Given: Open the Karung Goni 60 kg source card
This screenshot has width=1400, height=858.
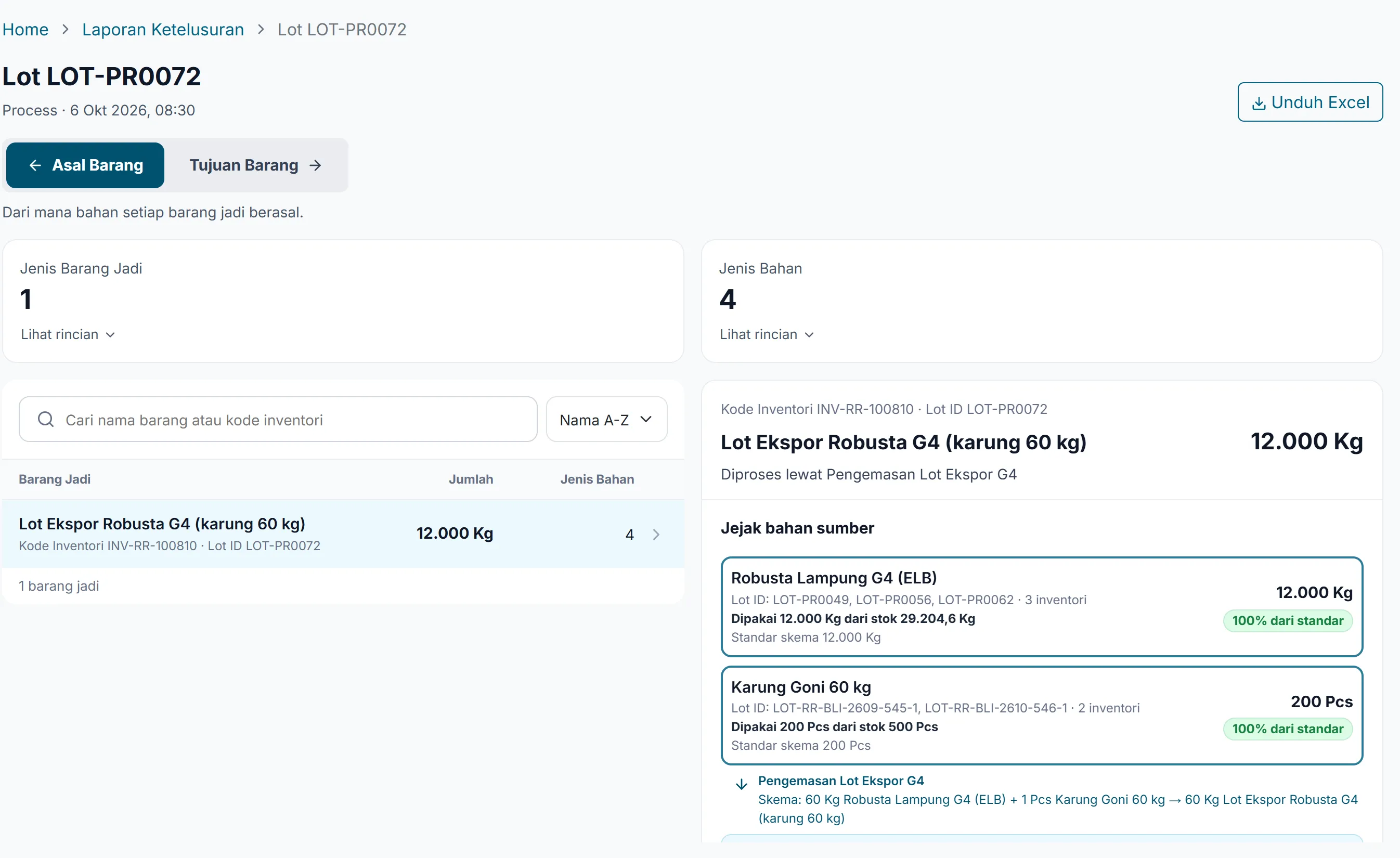Looking at the screenshot, I should tap(1042, 716).
